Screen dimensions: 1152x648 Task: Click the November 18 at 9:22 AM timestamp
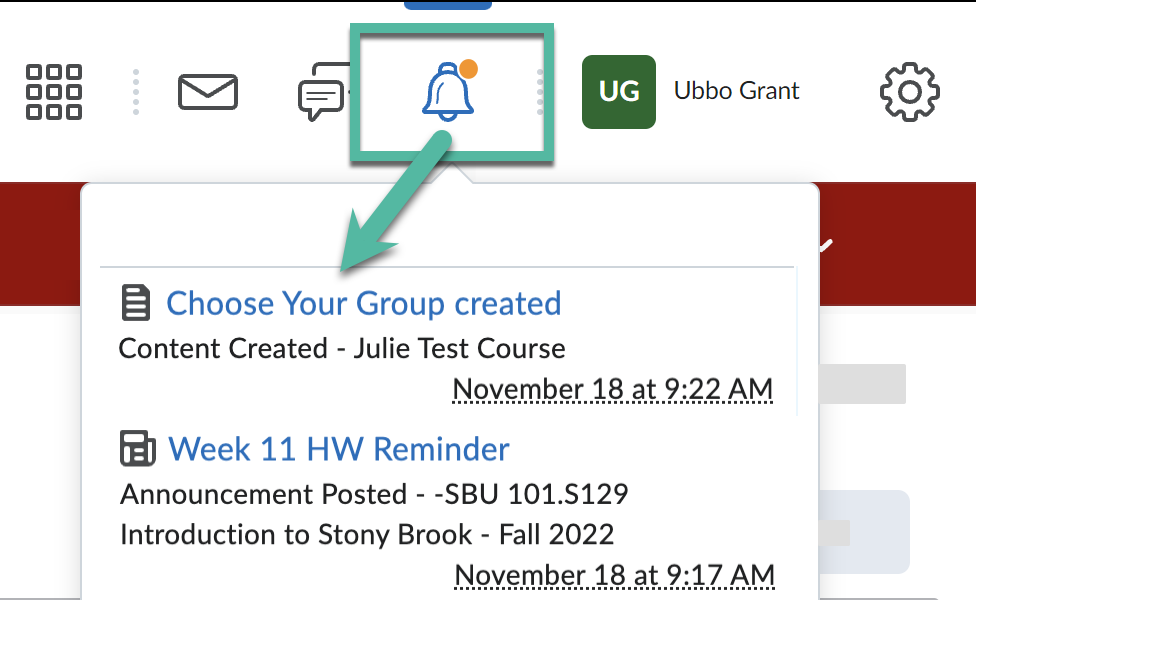613,389
